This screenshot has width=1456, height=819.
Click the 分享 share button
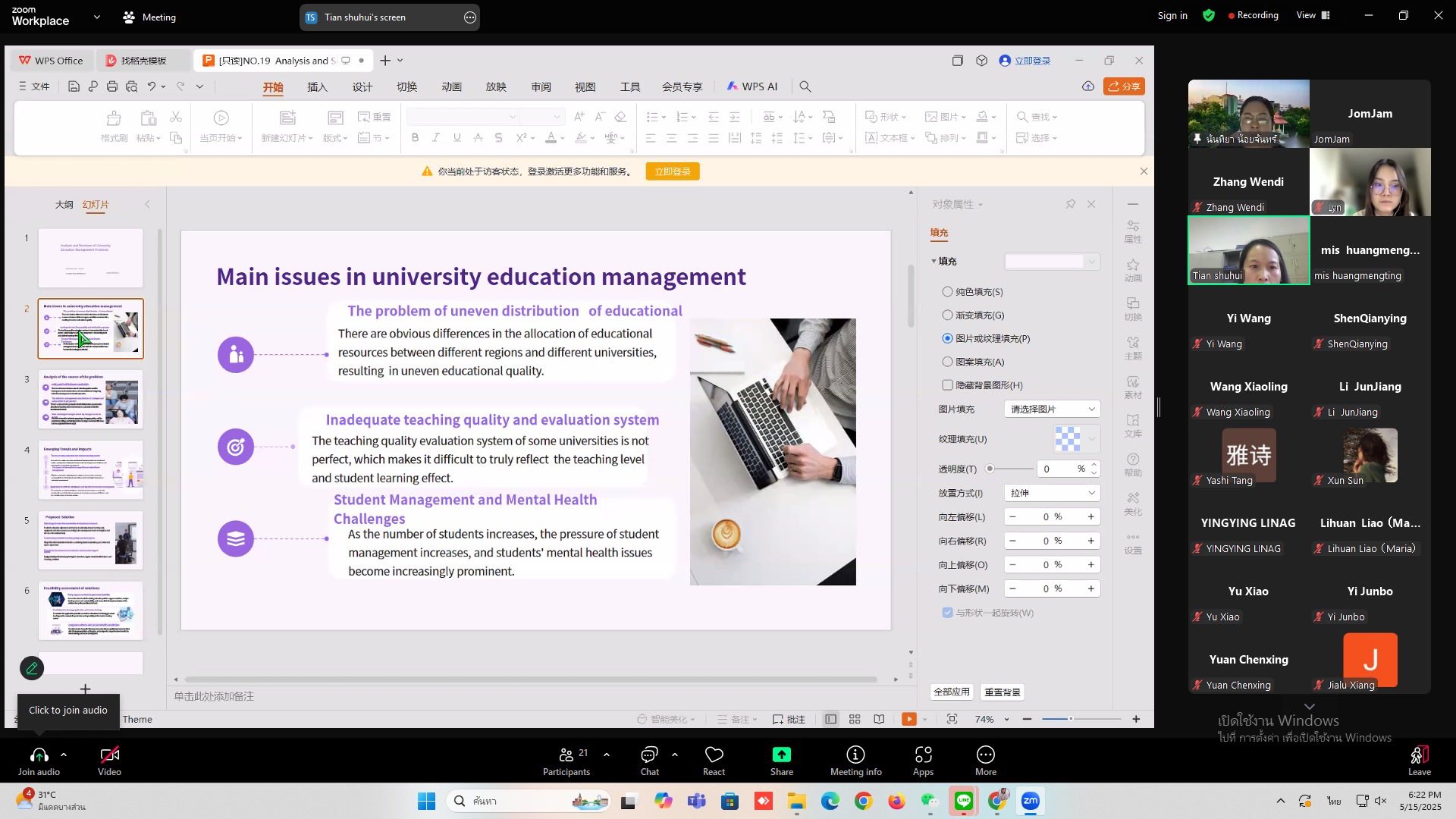click(x=1124, y=86)
